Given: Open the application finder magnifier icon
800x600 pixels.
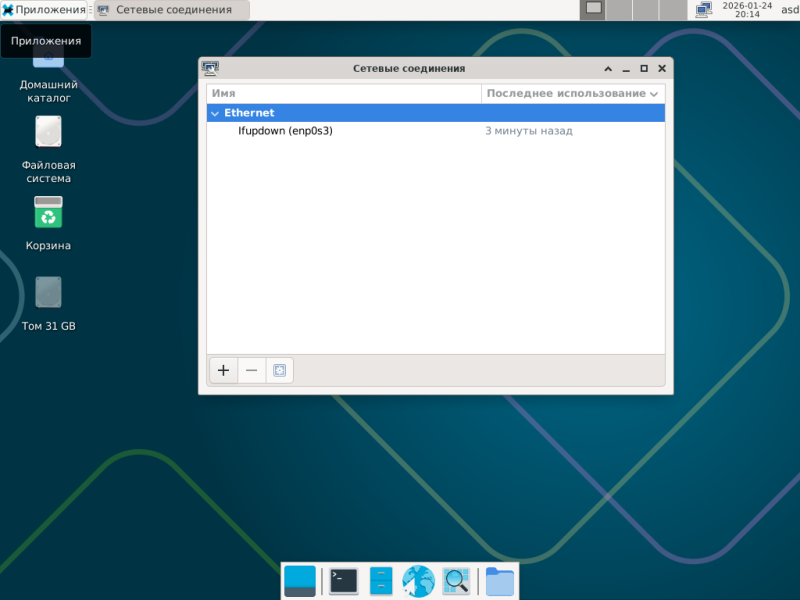Looking at the screenshot, I should [x=456, y=581].
